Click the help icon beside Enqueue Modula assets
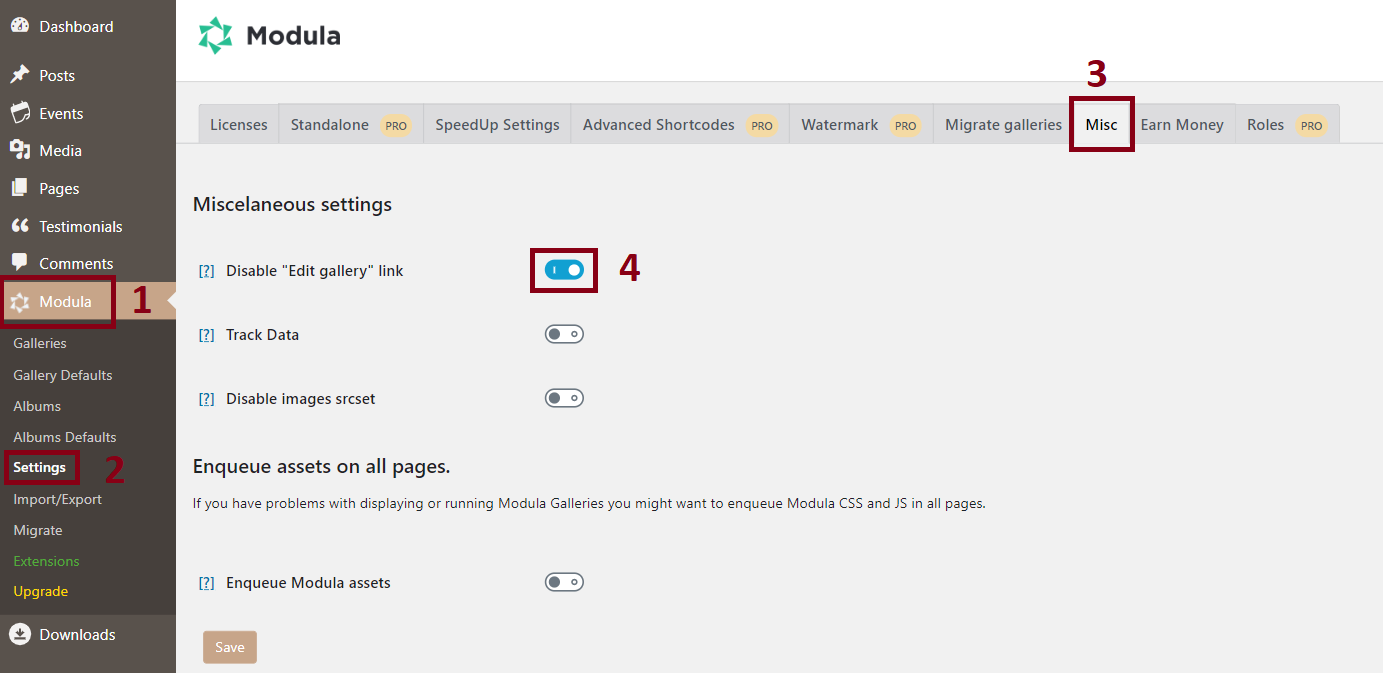This screenshot has height=673, width=1383. (x=206, y=582)
